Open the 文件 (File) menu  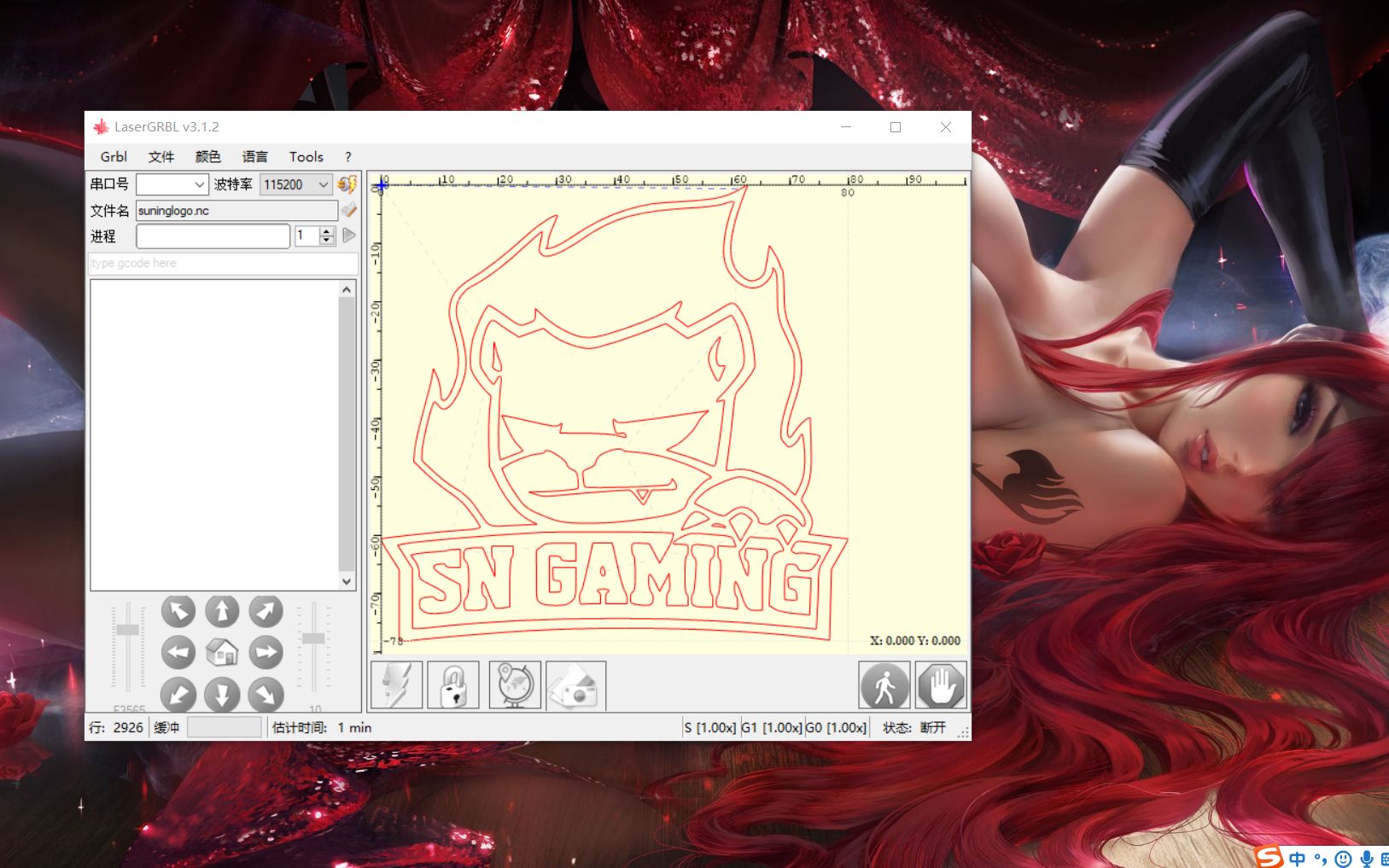point(161,157)
